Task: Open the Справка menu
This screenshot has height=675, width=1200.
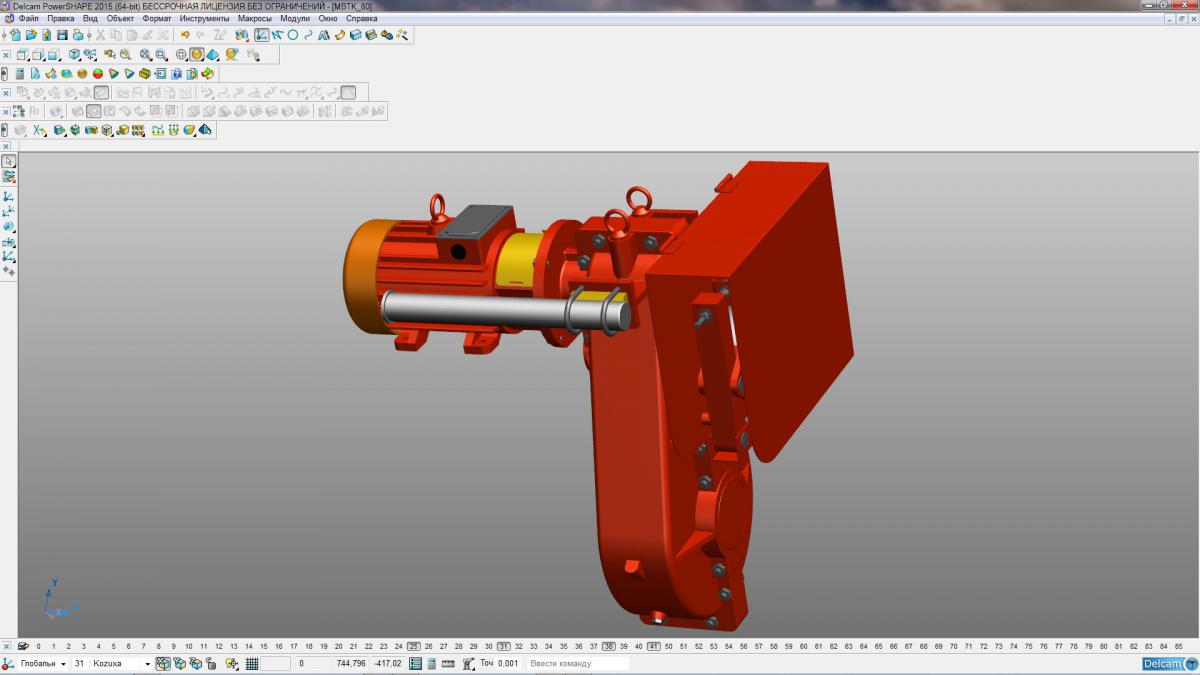Action: [361, 18]
